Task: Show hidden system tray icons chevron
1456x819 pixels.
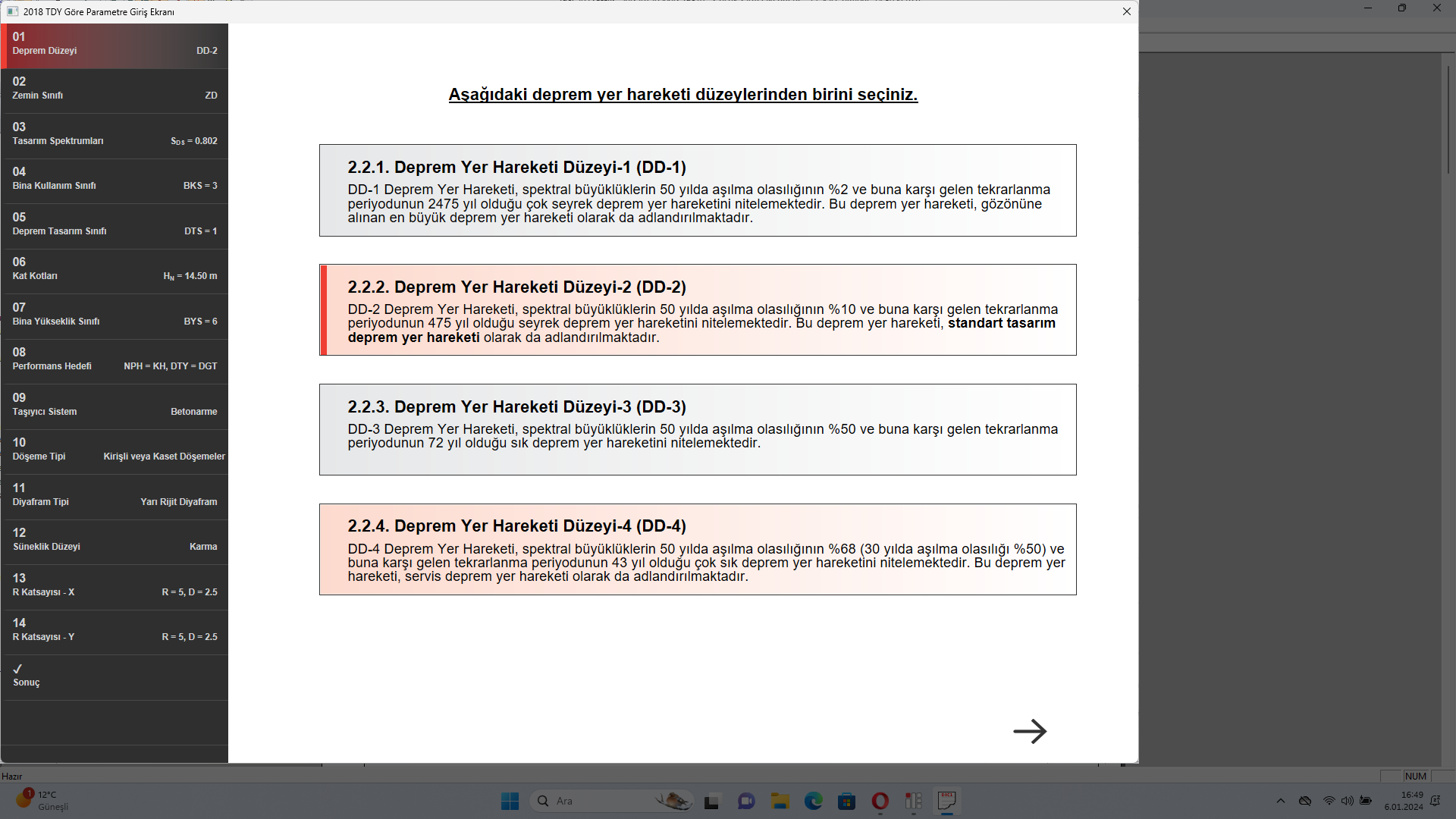Action: tap(1281, 801)
